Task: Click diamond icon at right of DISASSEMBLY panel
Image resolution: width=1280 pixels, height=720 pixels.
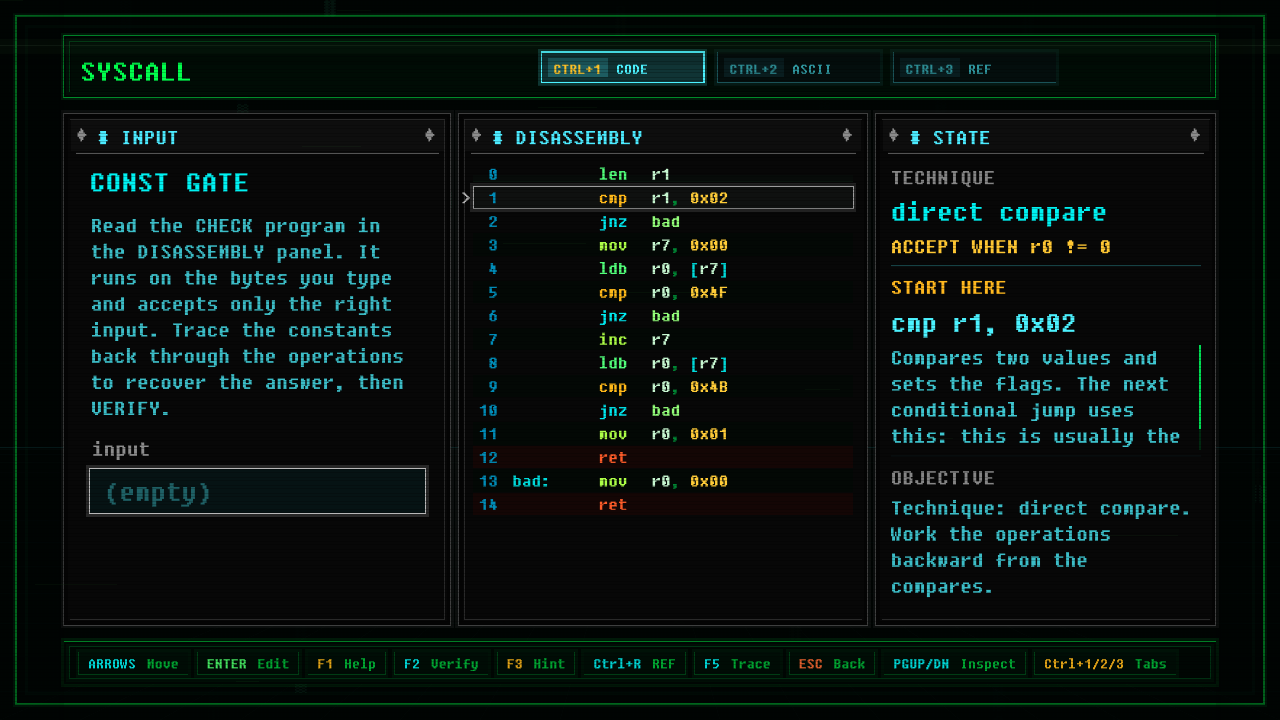Action: tap(847, 136)
